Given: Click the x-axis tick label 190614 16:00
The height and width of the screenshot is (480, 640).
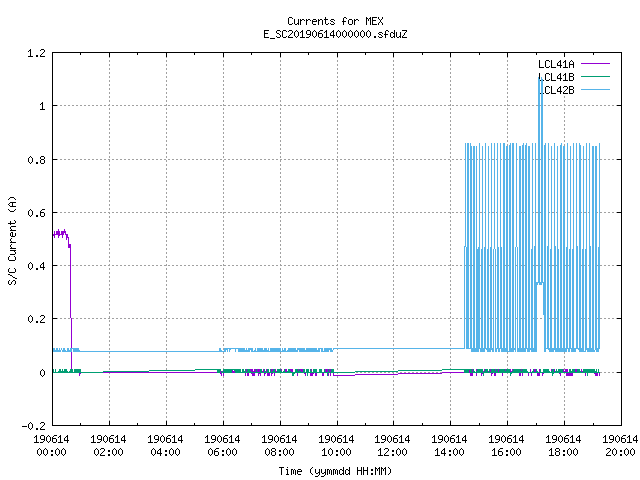Looking at the screenshot, I should click(x=506, y=445).
